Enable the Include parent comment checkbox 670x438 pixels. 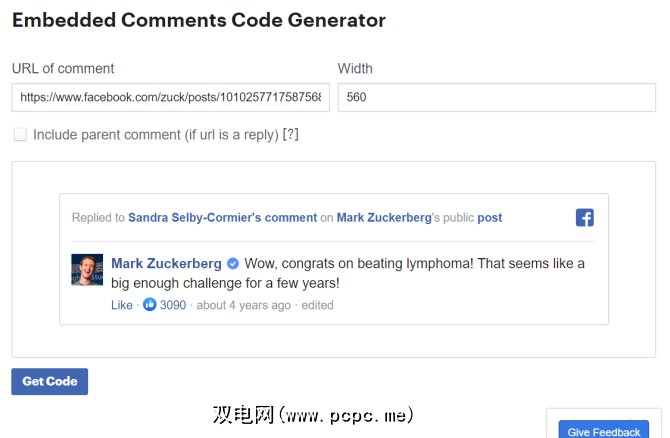point(20,134)
